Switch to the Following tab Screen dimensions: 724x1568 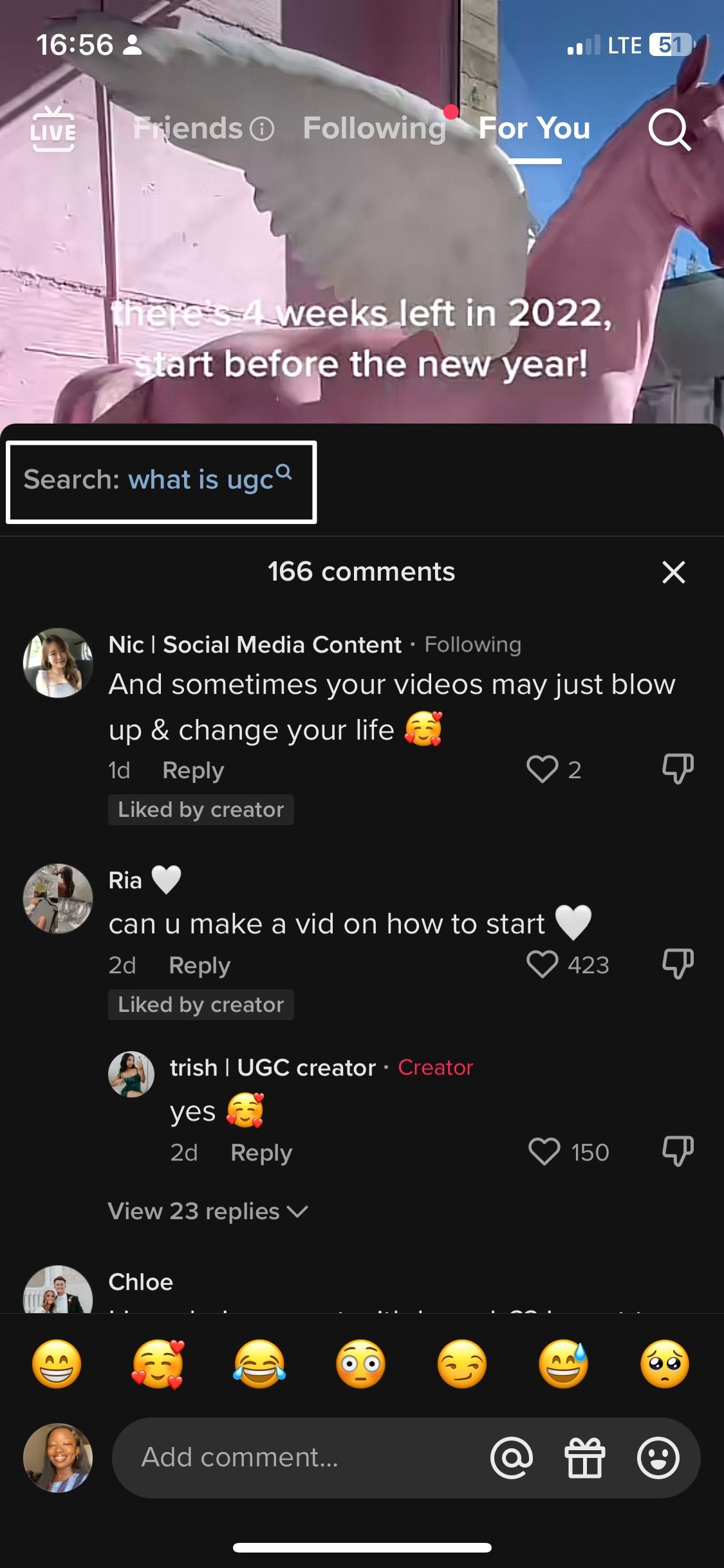(x=374, y=128)
